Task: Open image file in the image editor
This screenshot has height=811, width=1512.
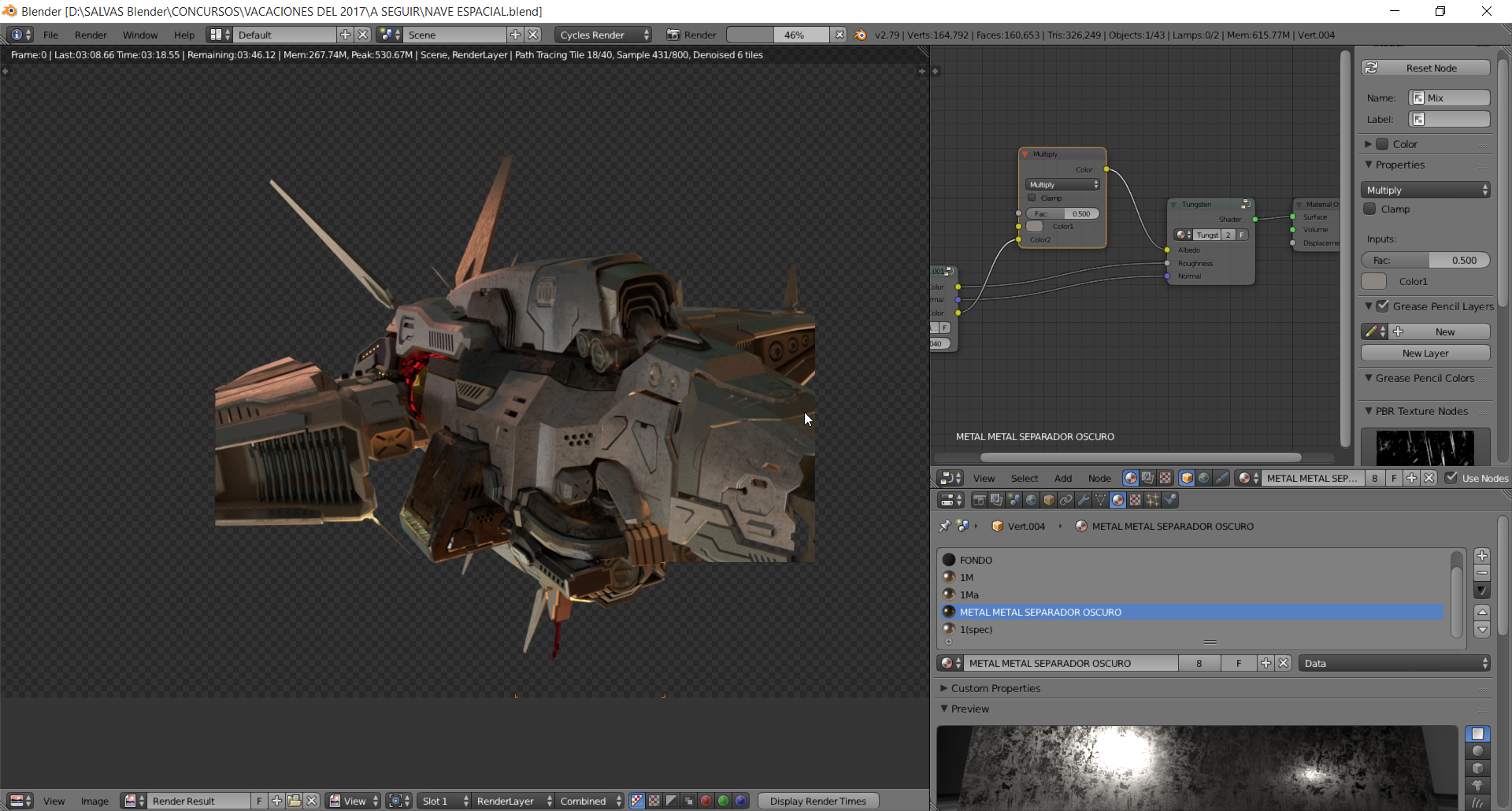Action: (x=295, y=801)
